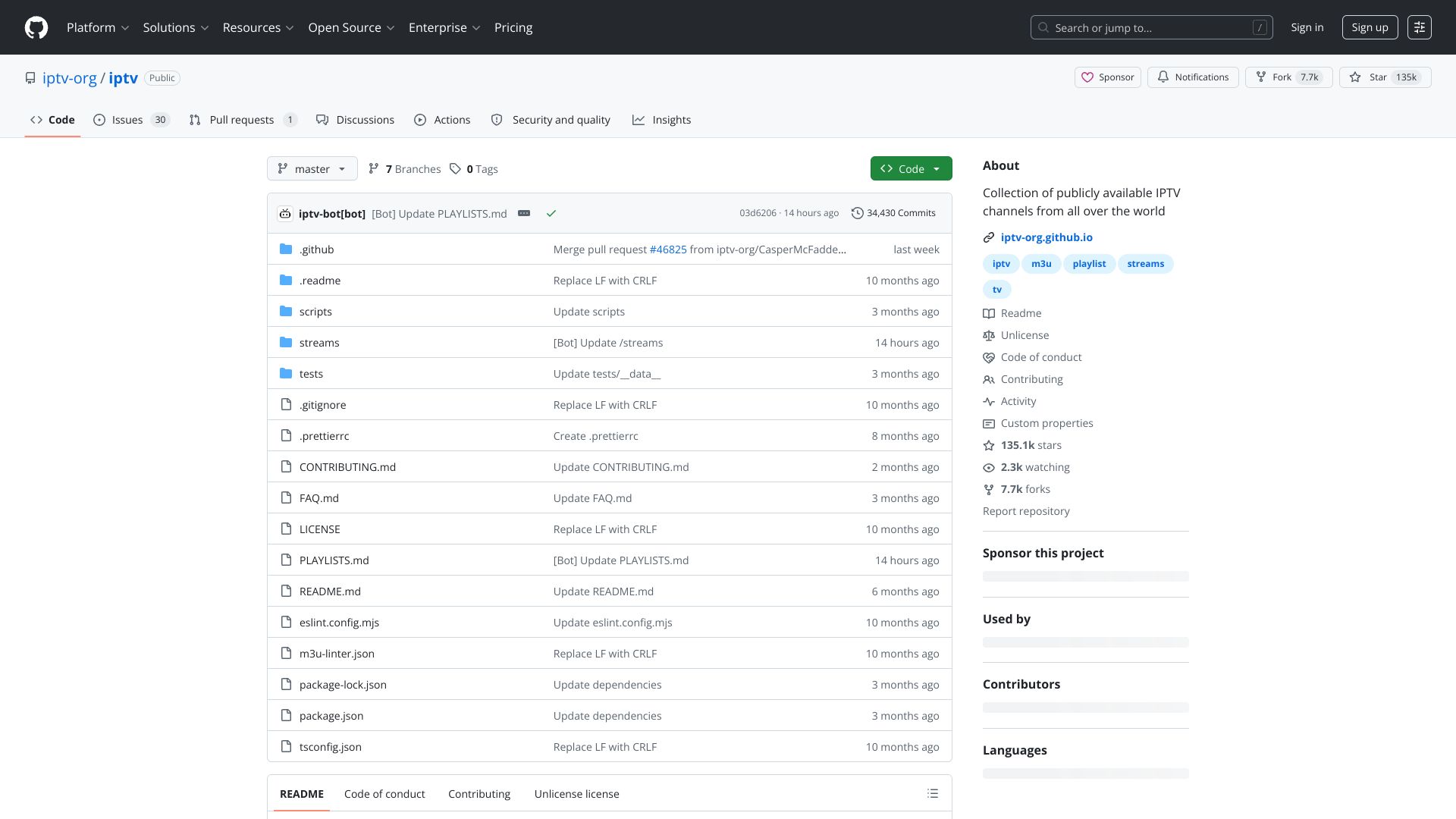Click the m3u topic tag
The height and width of the screenshot is (819, 1456).
click(1041, 263)
